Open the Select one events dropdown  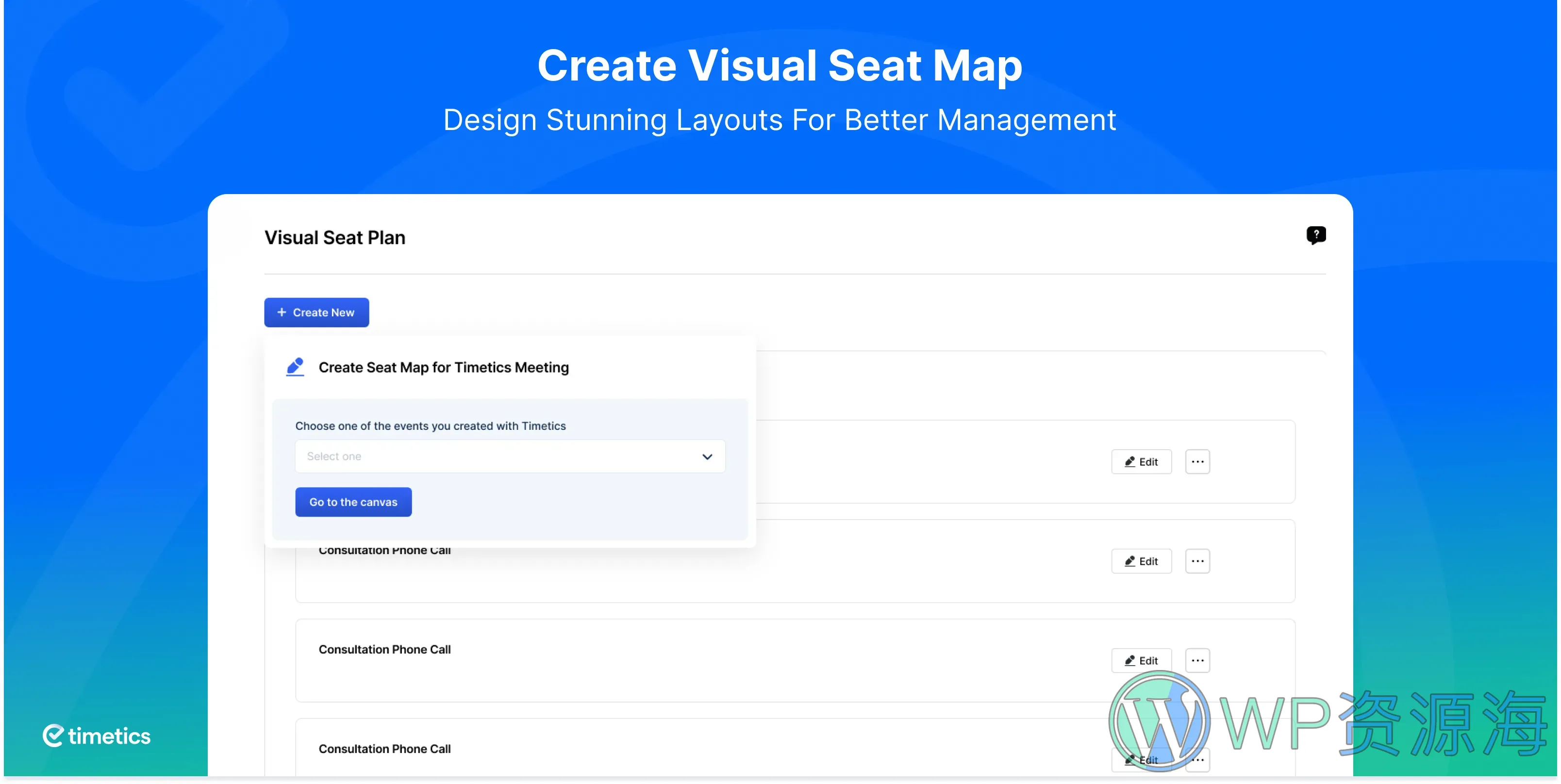pos(510,456)
